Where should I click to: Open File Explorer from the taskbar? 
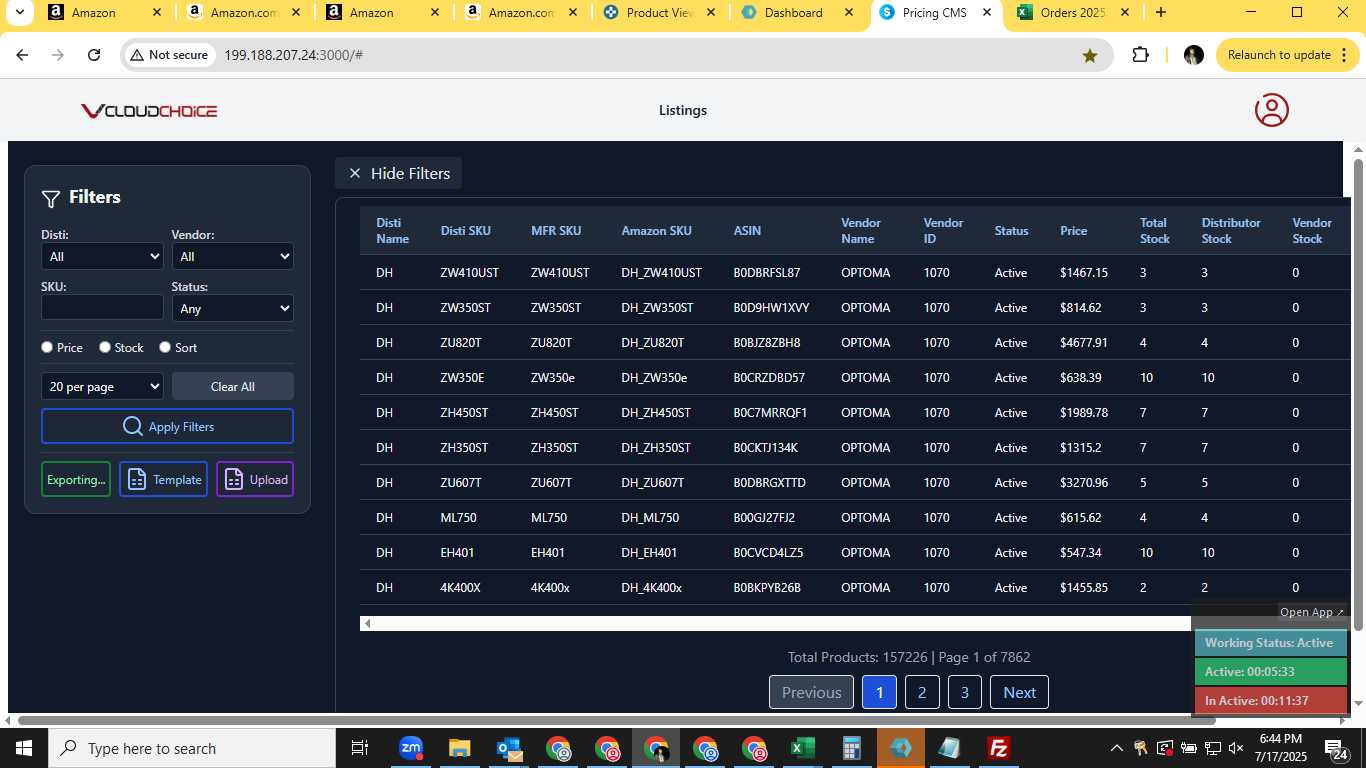pos(459,748)
